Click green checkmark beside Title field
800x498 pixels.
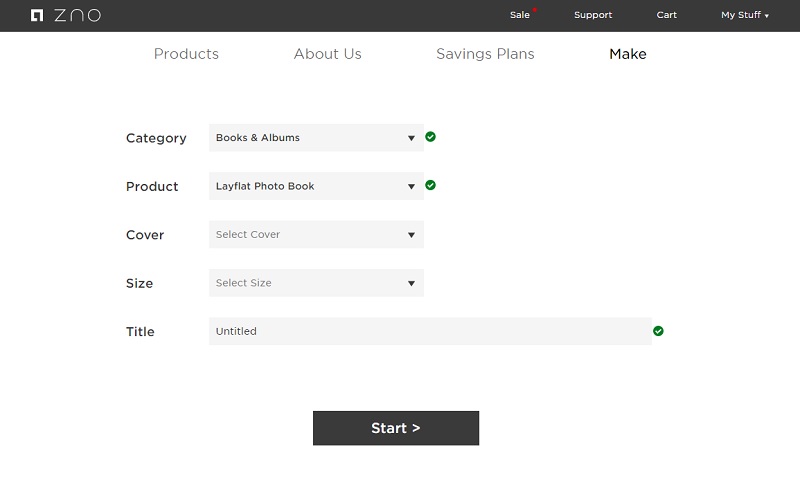tap(658, 331)
